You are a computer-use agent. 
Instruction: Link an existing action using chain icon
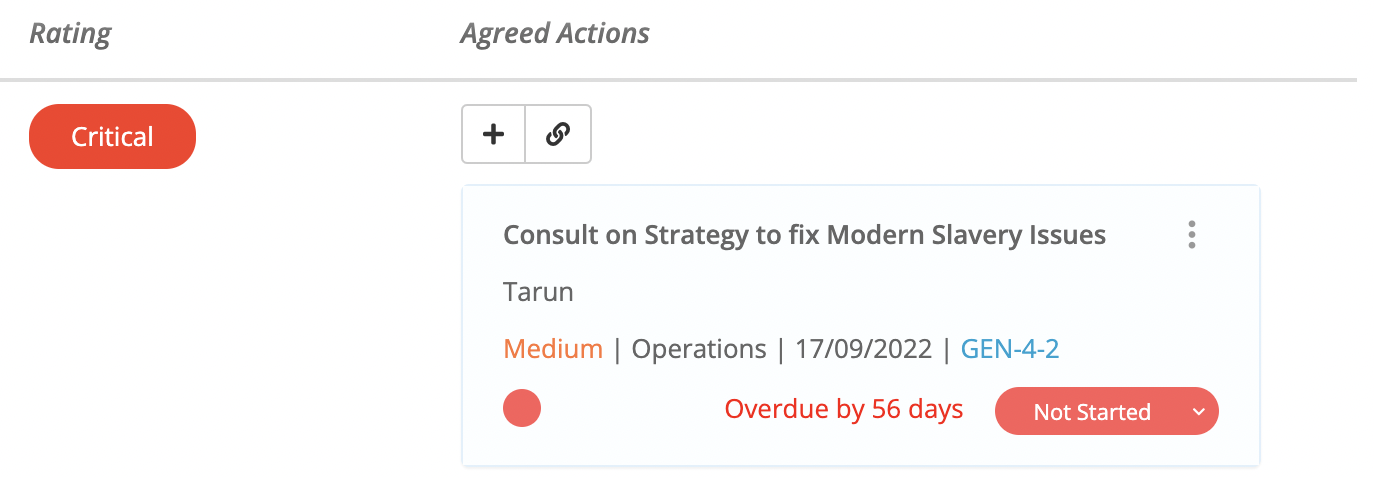[558, 134]
